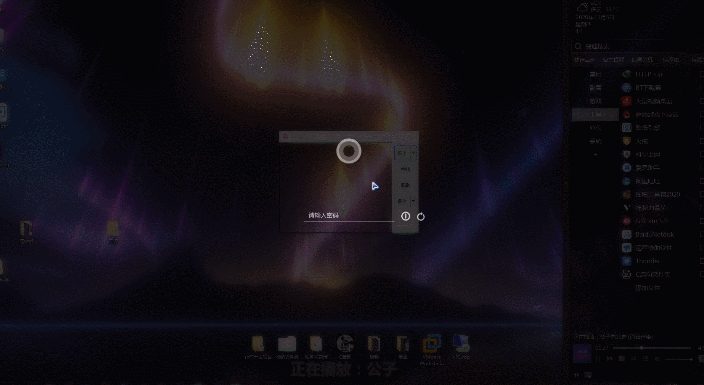This screenshot has height=385, width=704.
Task: Tick the checkbox on the 火绒 row
Action: [702, 141]
